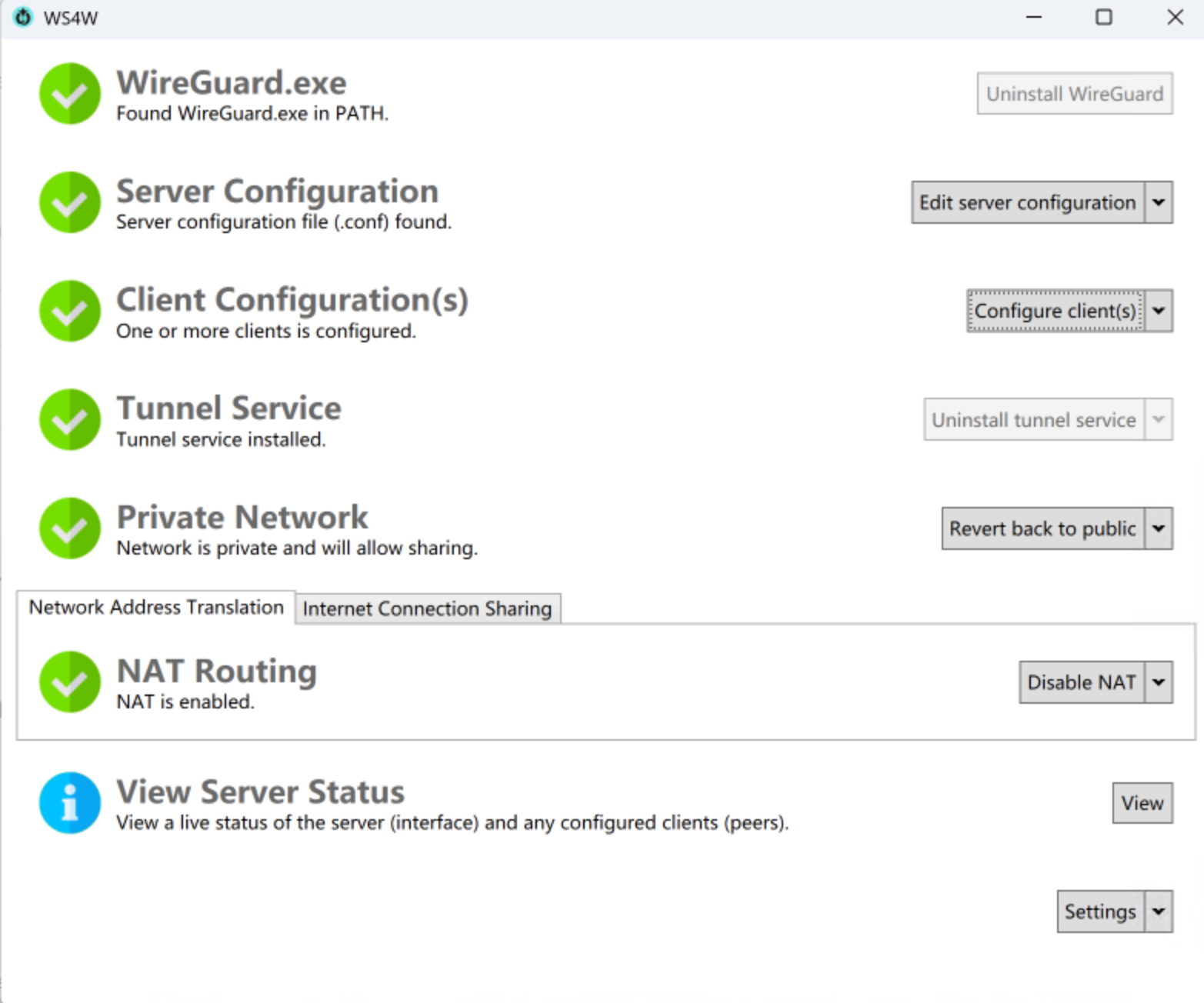Click the Edit server configuration button
Image resolution: width=1204 pixels, height=1003 pixels.
click(x=1027, y=202)
